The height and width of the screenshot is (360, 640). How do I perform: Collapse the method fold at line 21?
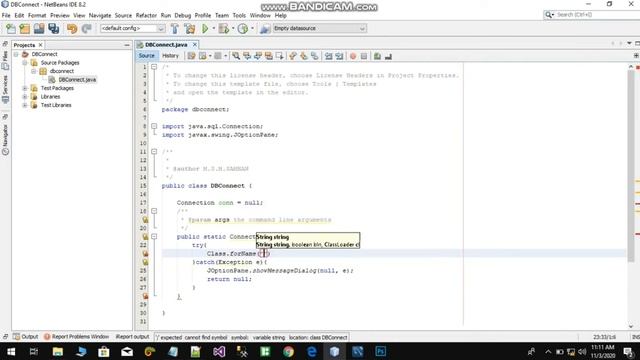(x=154, y=236)
